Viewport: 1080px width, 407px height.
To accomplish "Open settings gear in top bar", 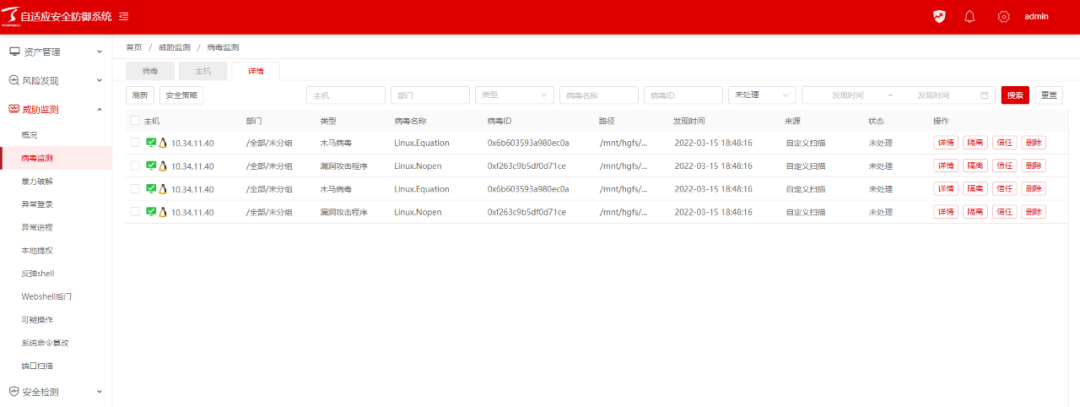I will click(x=1003, y=16).
